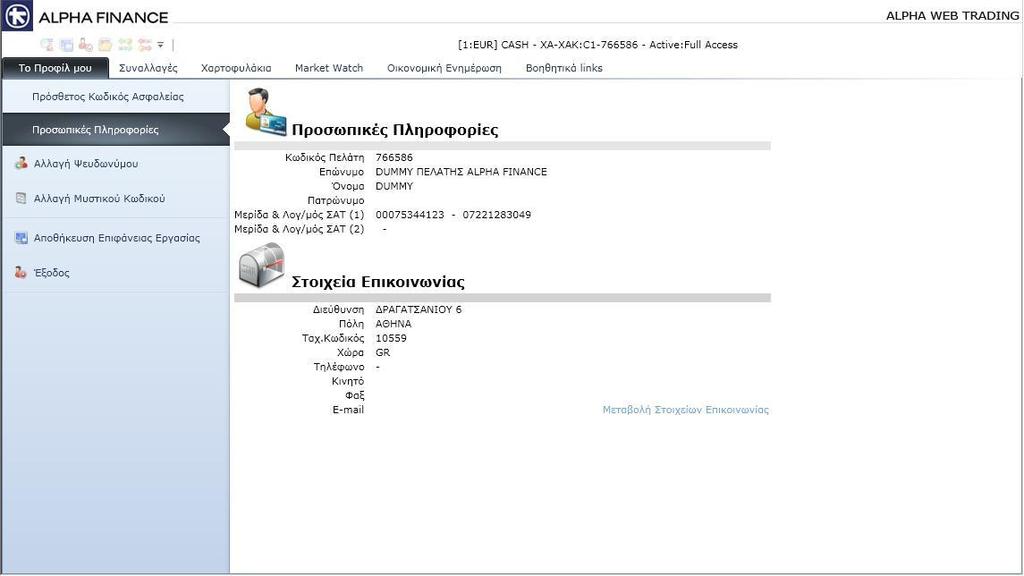Screen dimensions: 1024x576
Task: Open the Συναλλαγές tab
Action: 148,68
